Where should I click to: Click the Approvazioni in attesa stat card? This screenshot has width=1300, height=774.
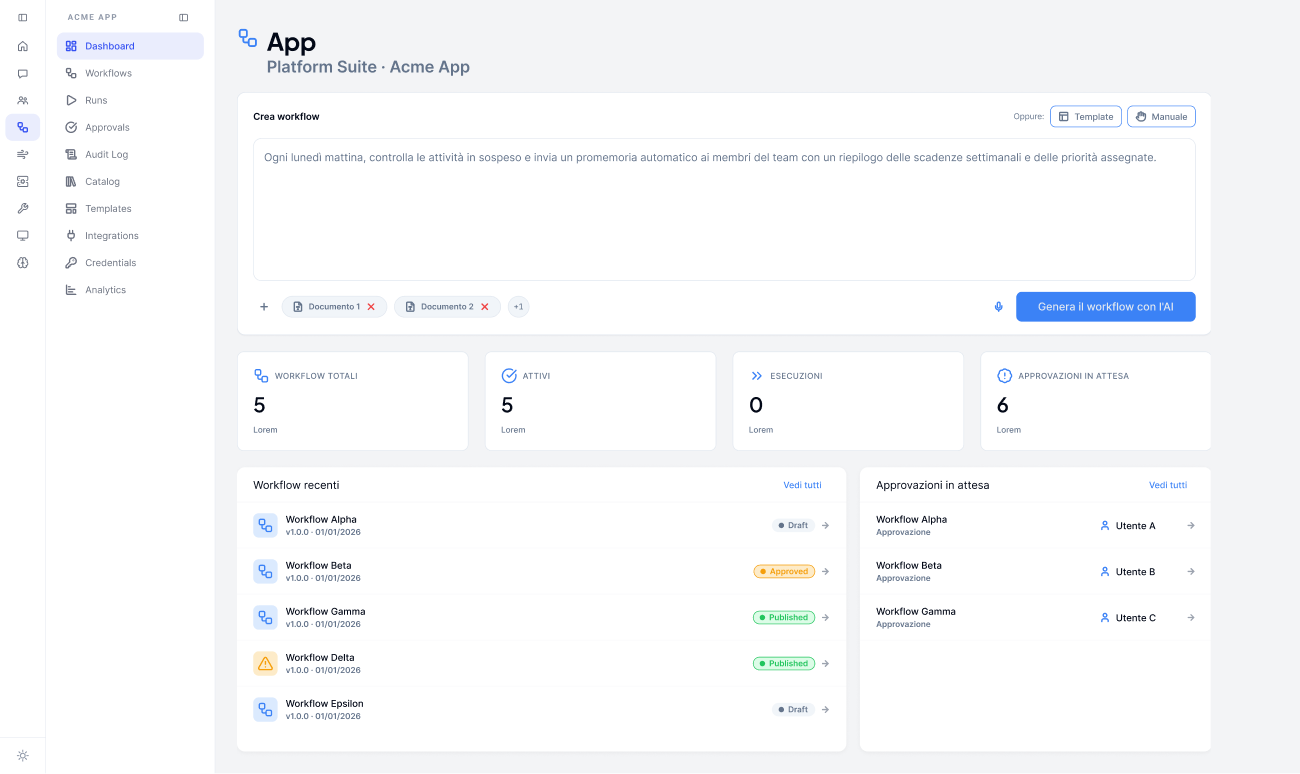coord(1096,401)
